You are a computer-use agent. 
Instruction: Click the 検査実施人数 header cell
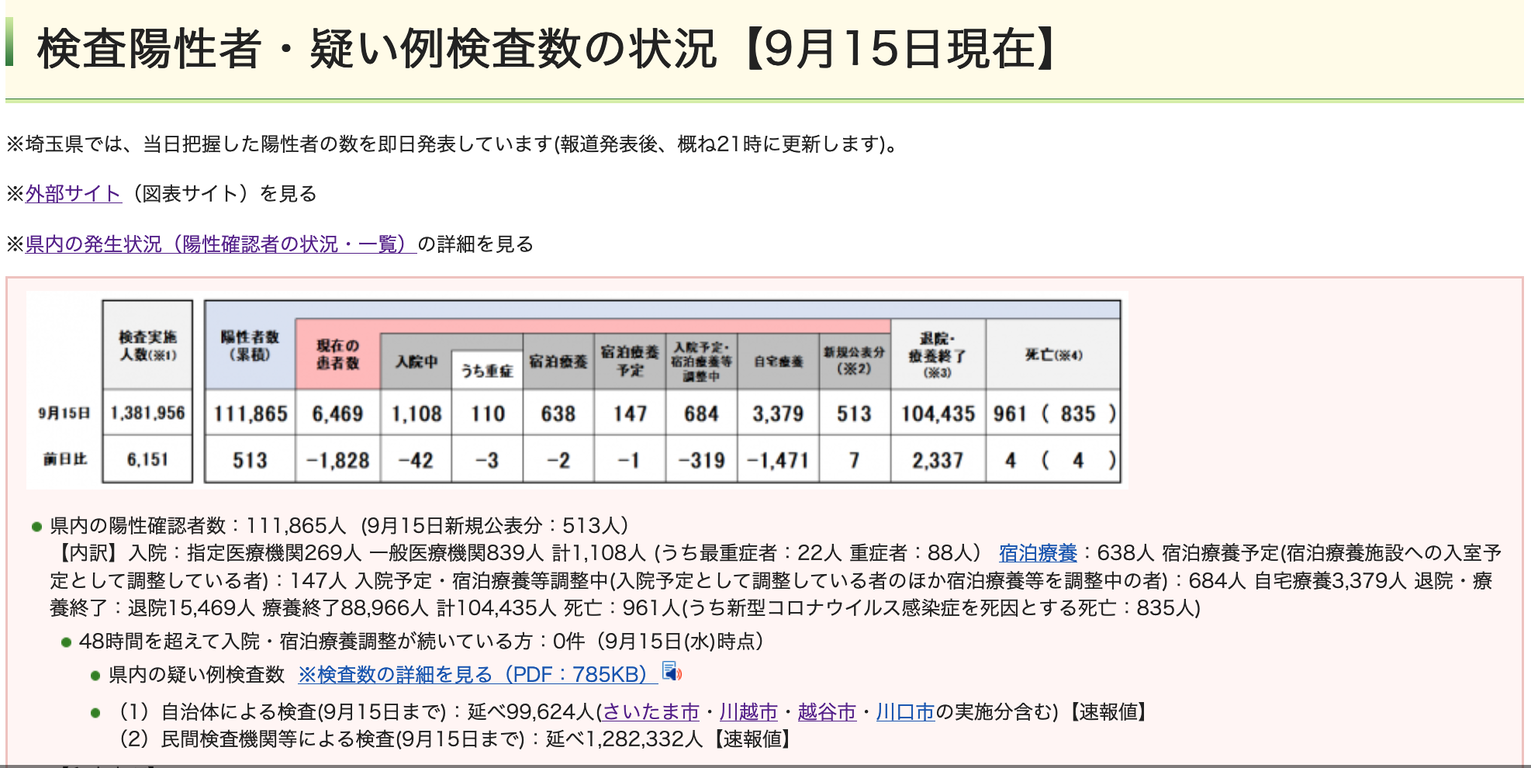(x=148, y=344)
